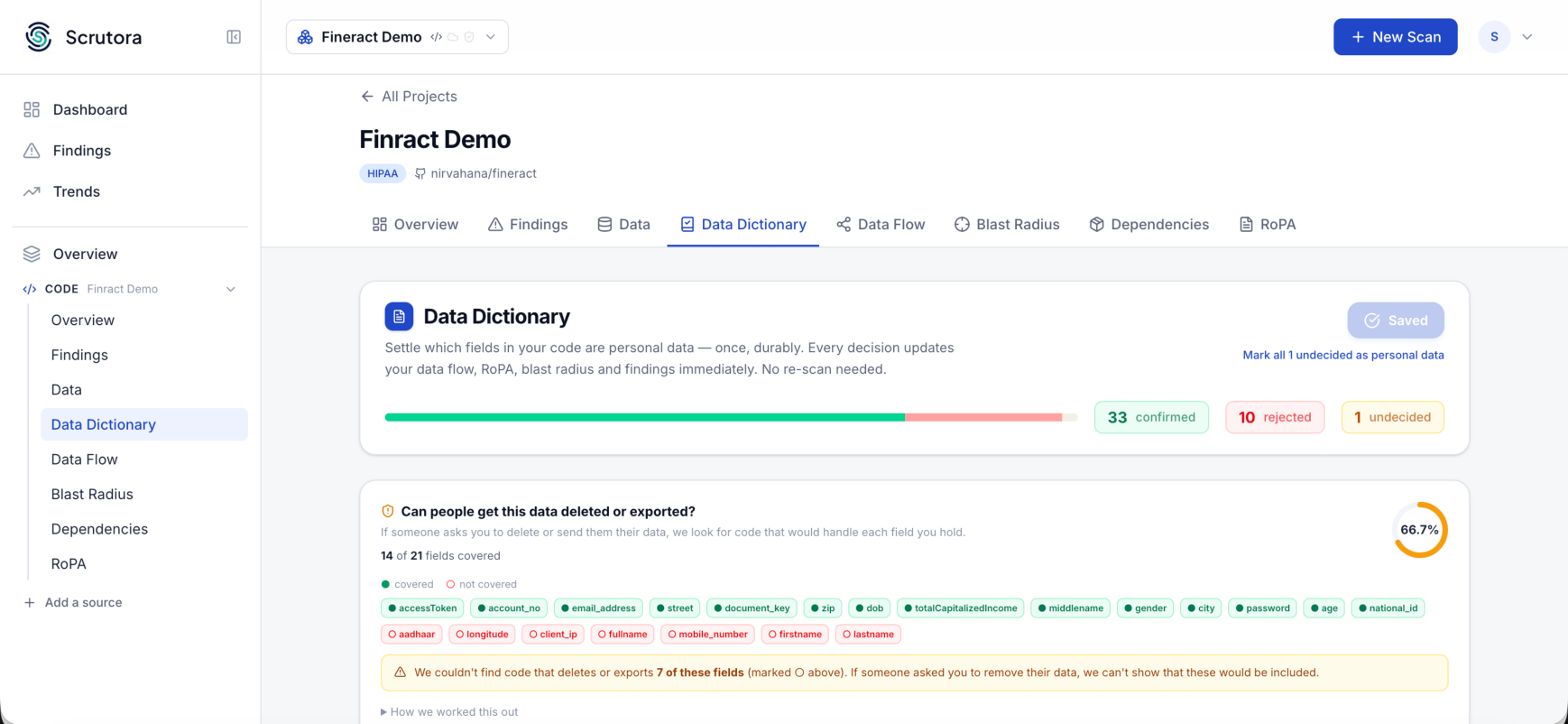Click the accessToken field chip
This screenshot has height=724, width=1568.
click(422, 608)
